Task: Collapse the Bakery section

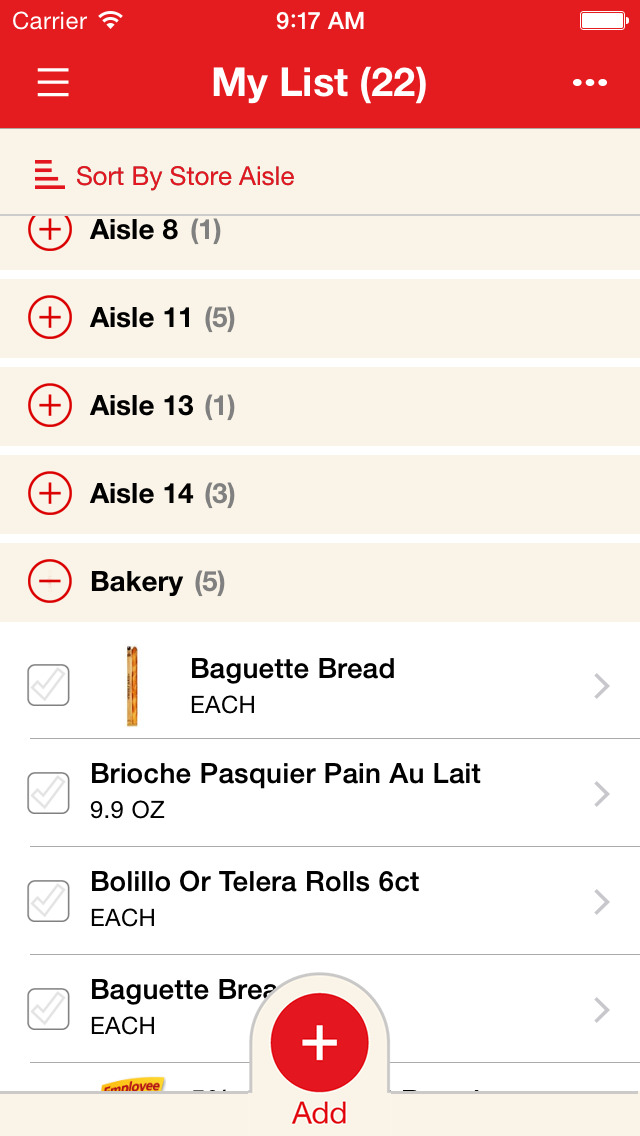Action: pyautogui.click(x=49, y=582)
